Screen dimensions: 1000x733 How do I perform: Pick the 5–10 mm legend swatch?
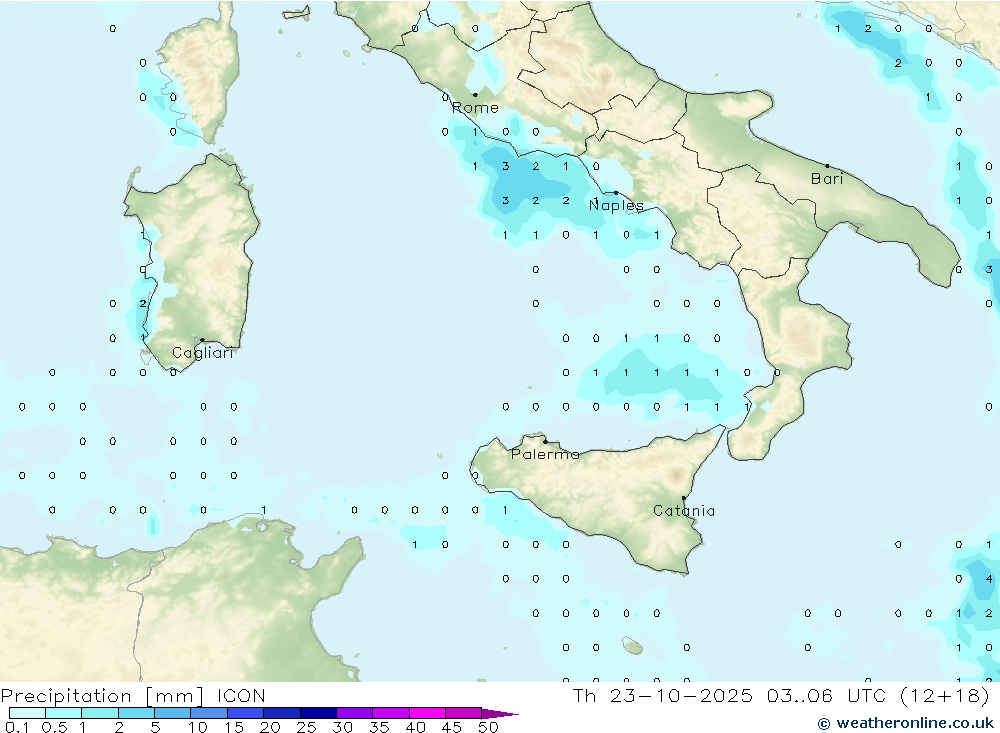point(173,713)
